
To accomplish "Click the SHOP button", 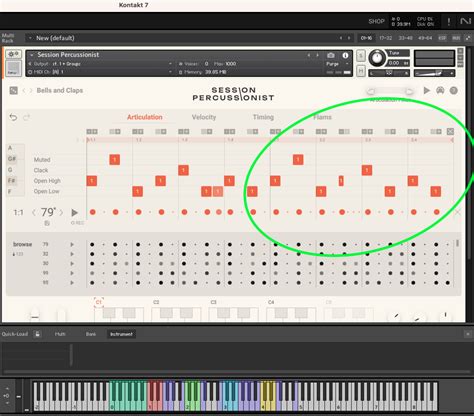I will point(376,21).
